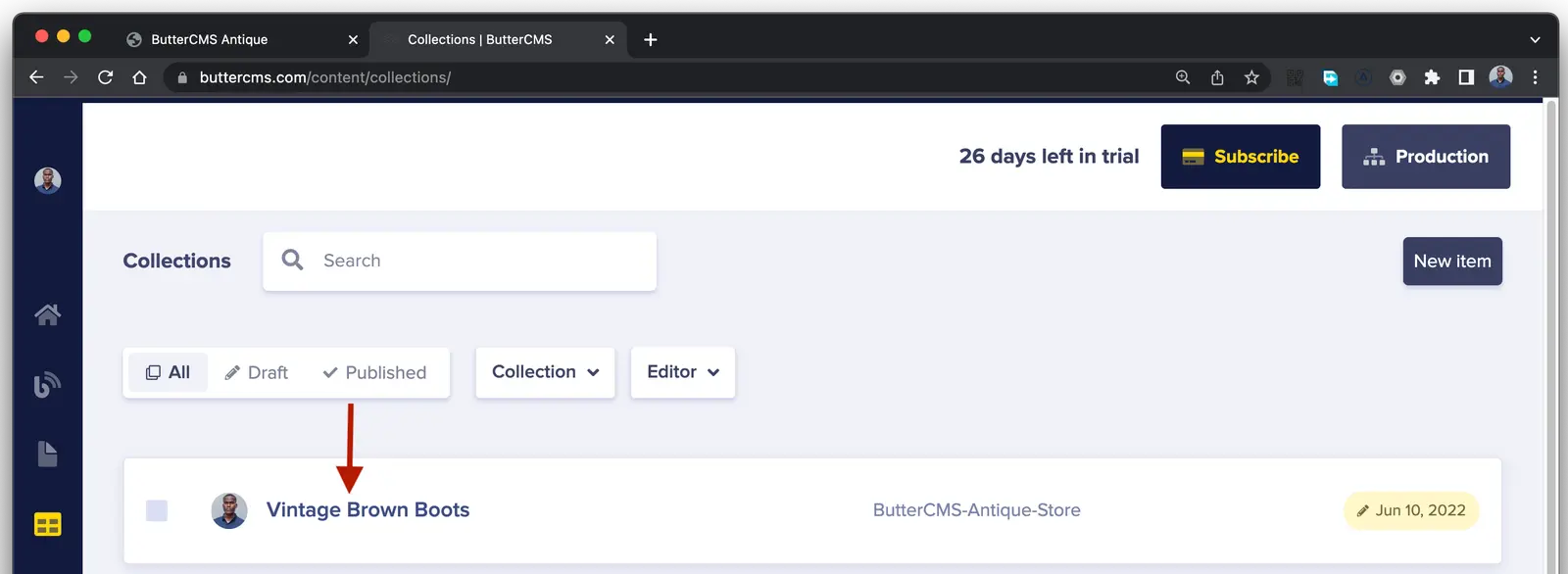Screen dimensions: 1568x574
Task: Reload the current page
Action: [x=105, y=77]
